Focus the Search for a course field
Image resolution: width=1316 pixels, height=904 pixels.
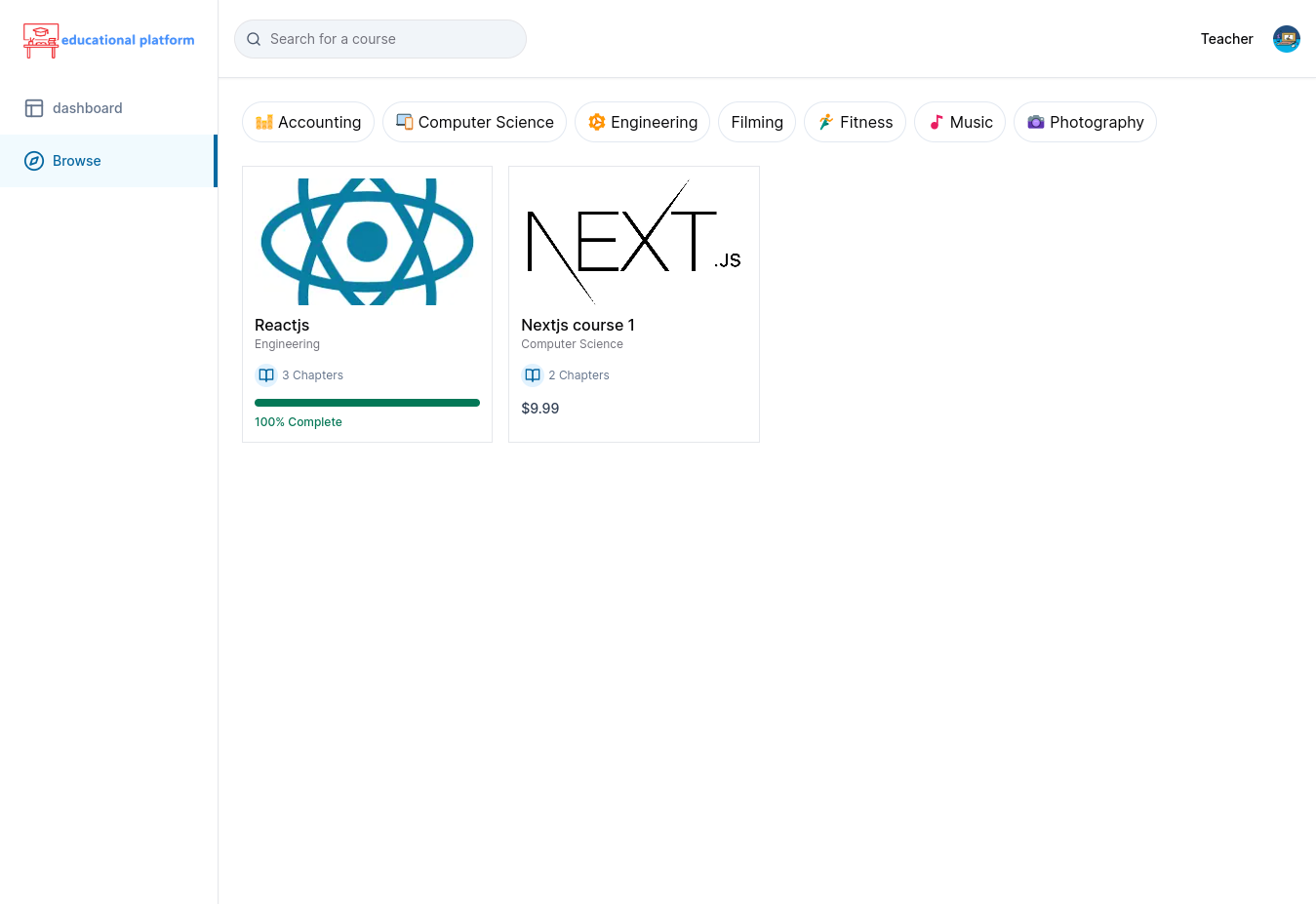pyautogui.click(x=390, y=39)
